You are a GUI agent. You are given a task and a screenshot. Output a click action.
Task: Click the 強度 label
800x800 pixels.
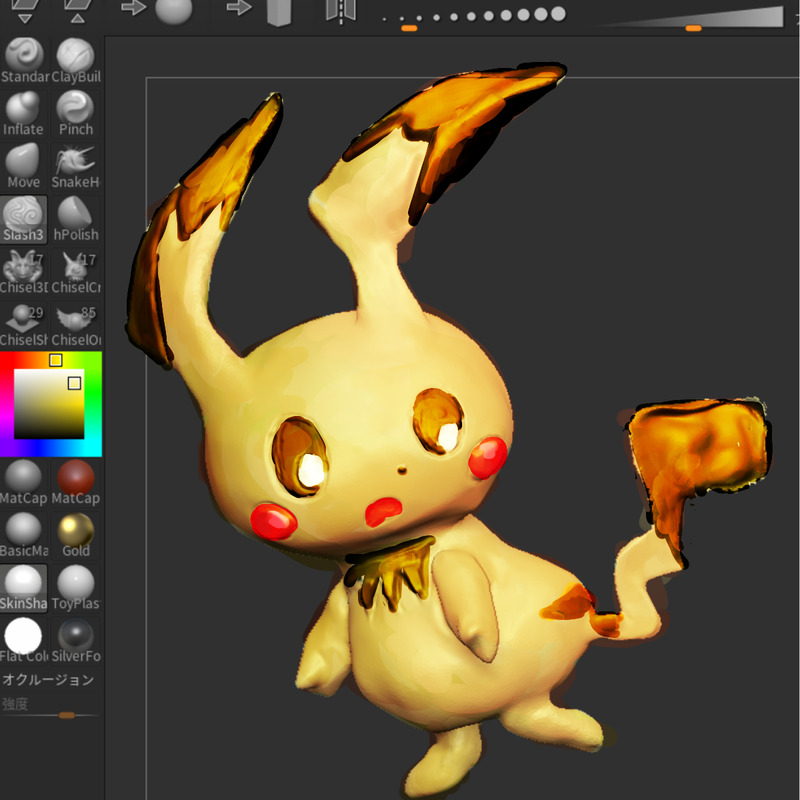click(x=15, y=705)
